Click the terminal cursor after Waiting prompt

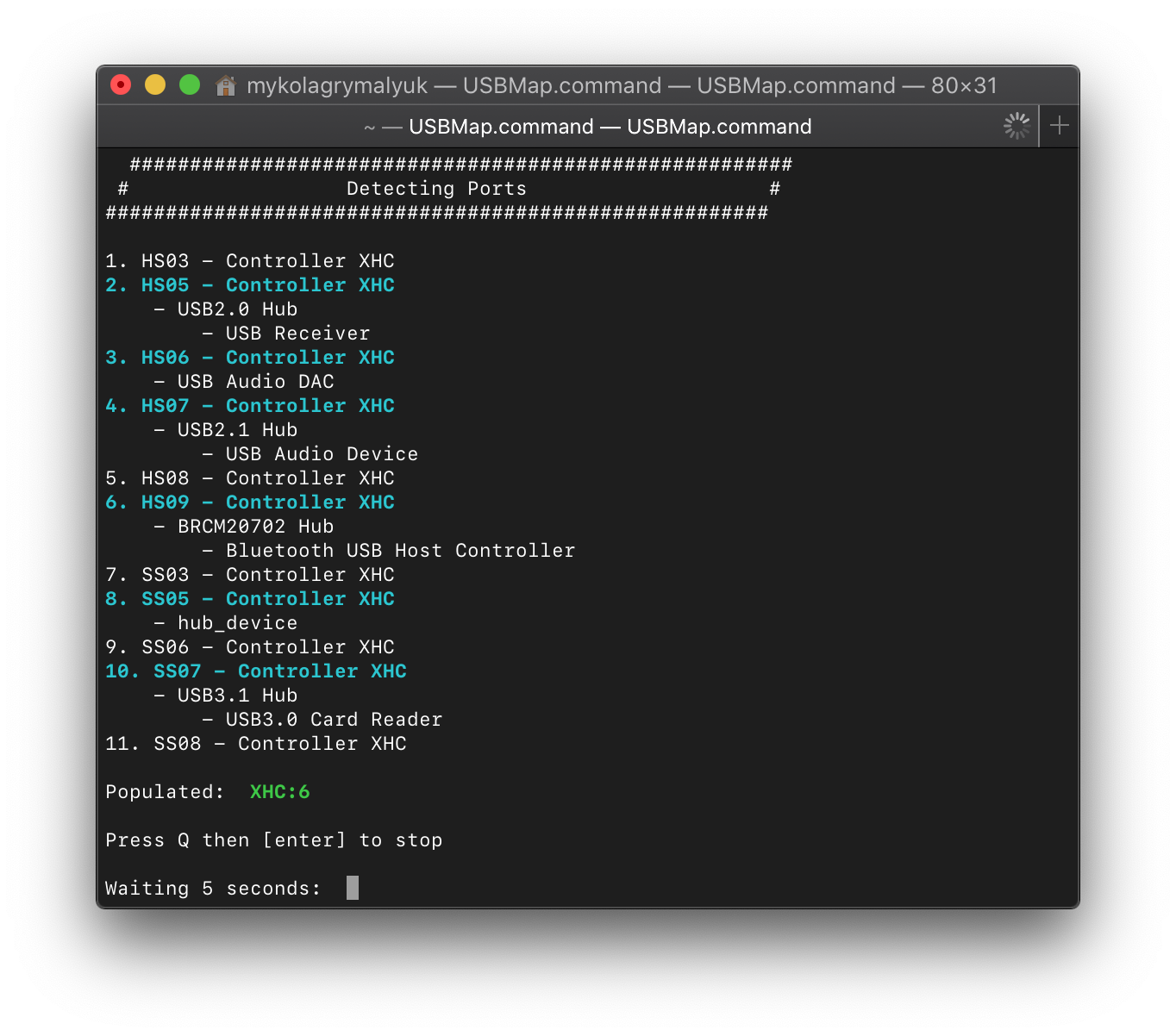tap(352, 888)
